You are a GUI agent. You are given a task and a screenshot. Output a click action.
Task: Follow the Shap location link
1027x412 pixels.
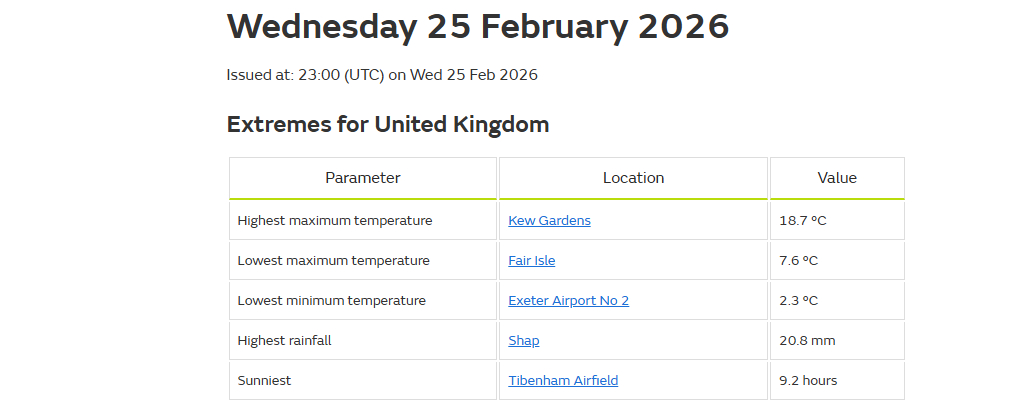click(523, 340)
